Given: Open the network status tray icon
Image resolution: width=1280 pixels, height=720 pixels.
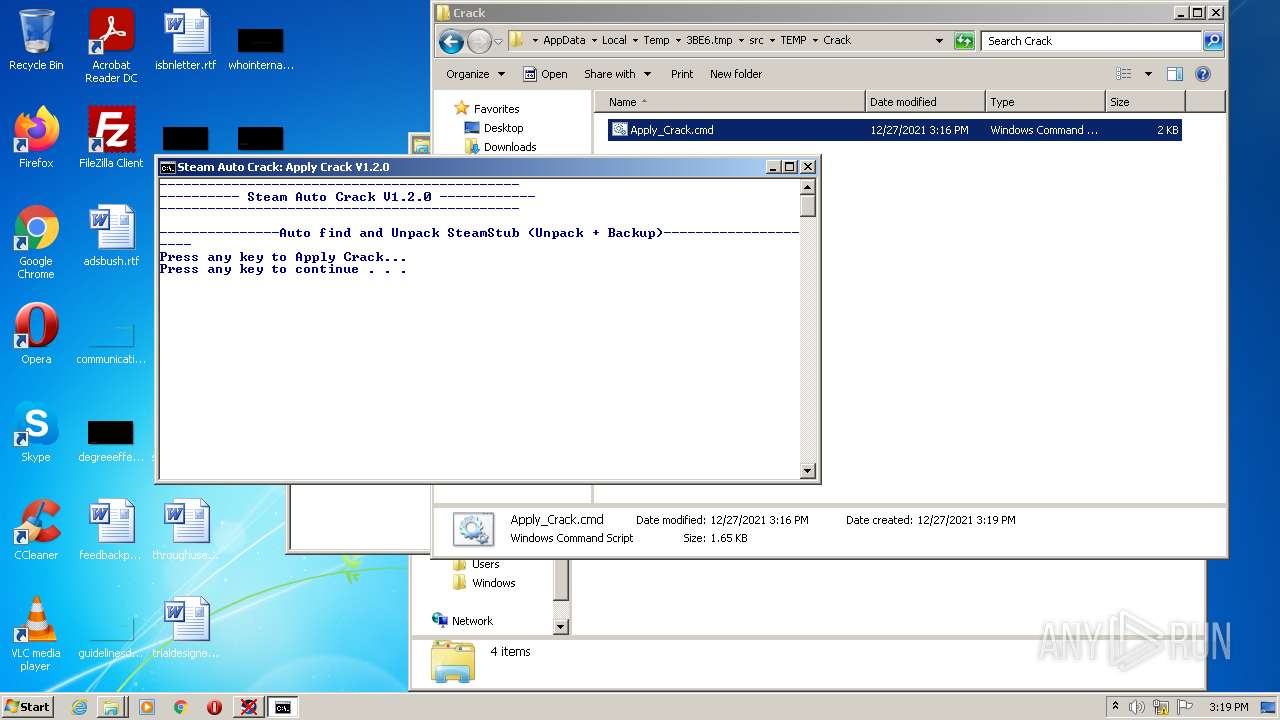Looking at the screenshot, I should click(1161, 707).
